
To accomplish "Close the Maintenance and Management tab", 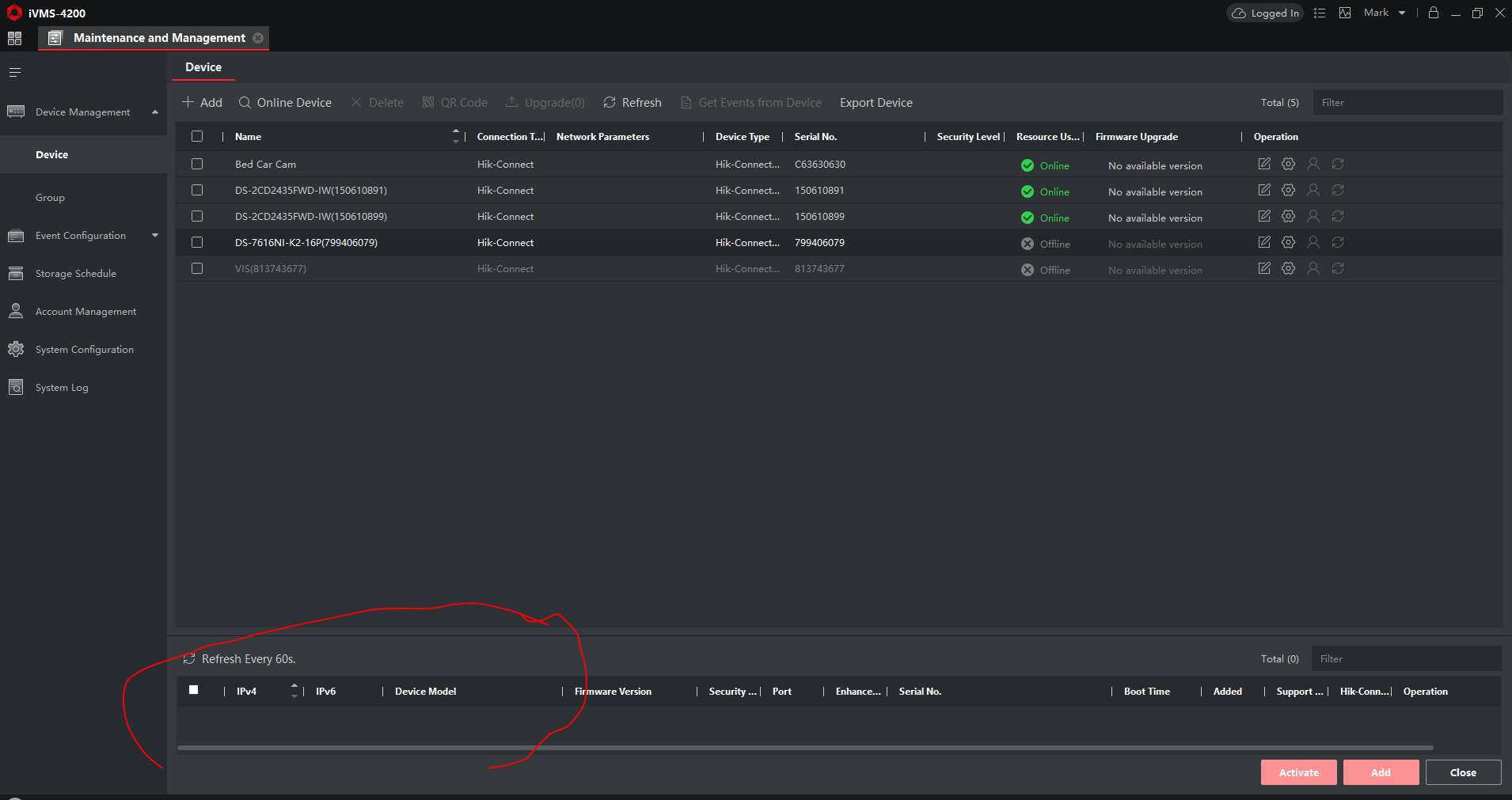I will (x=258, y=38).
